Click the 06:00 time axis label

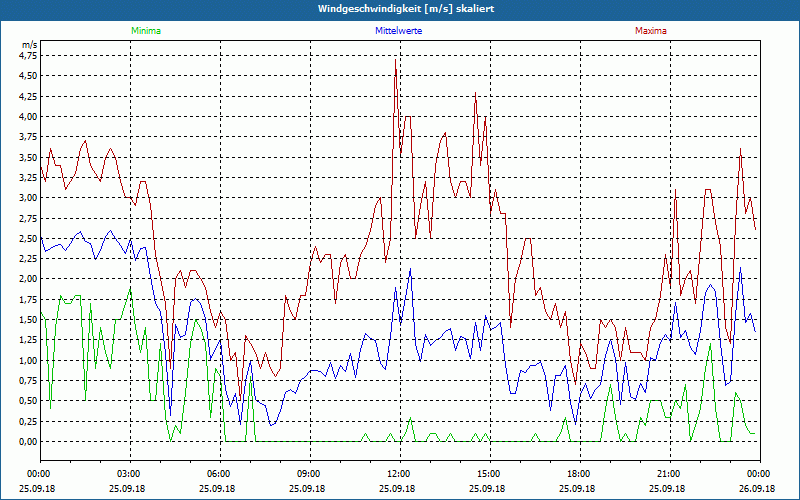219,474
